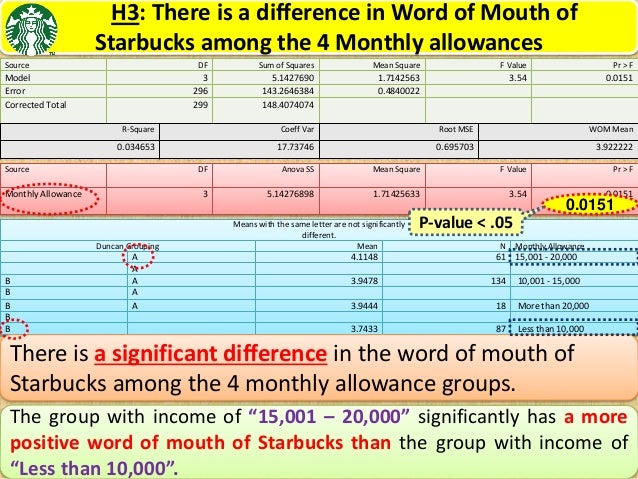Image resolution: width=638 pixels, height=479 pixels.
Task: Click the value 1.71425633
Action: click(x=396, y=194)
